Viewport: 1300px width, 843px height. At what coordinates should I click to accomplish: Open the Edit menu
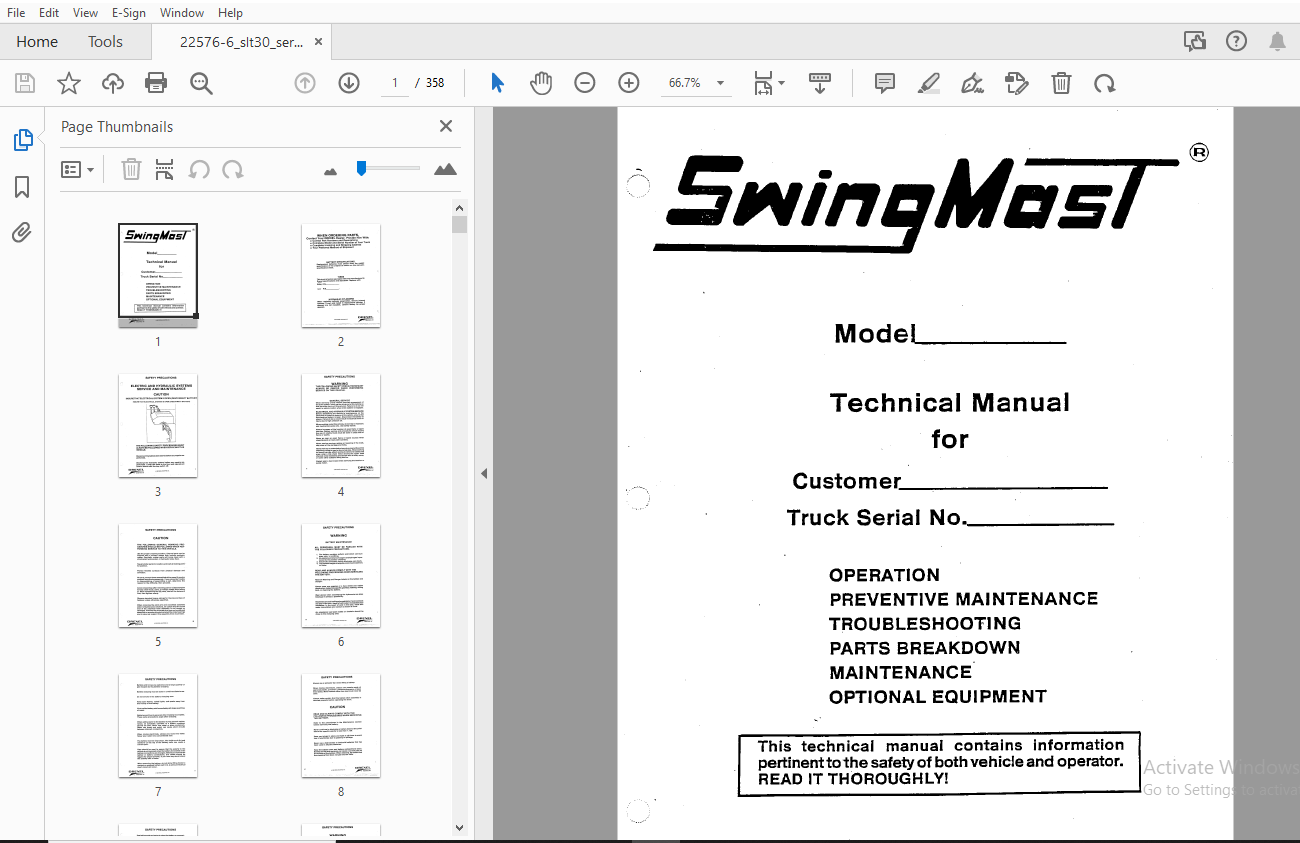pos(49,13)
